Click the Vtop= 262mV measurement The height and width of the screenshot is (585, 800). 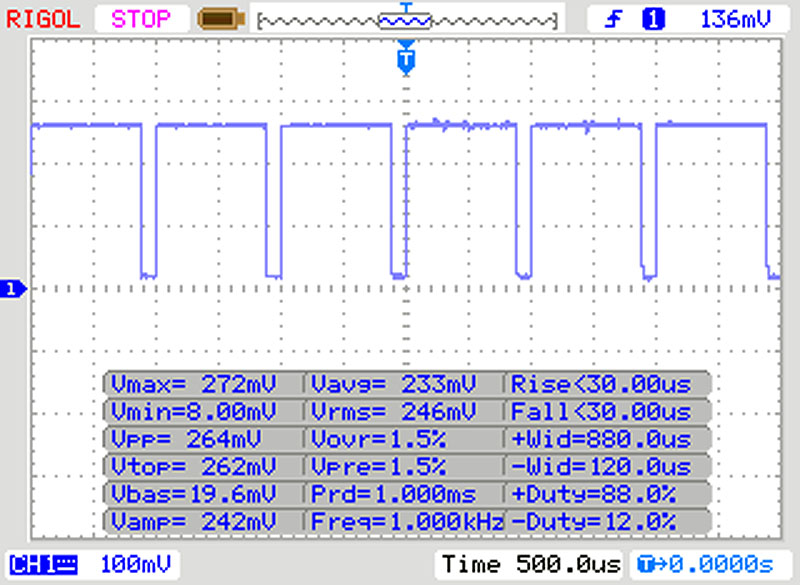(x=193, y=467)
